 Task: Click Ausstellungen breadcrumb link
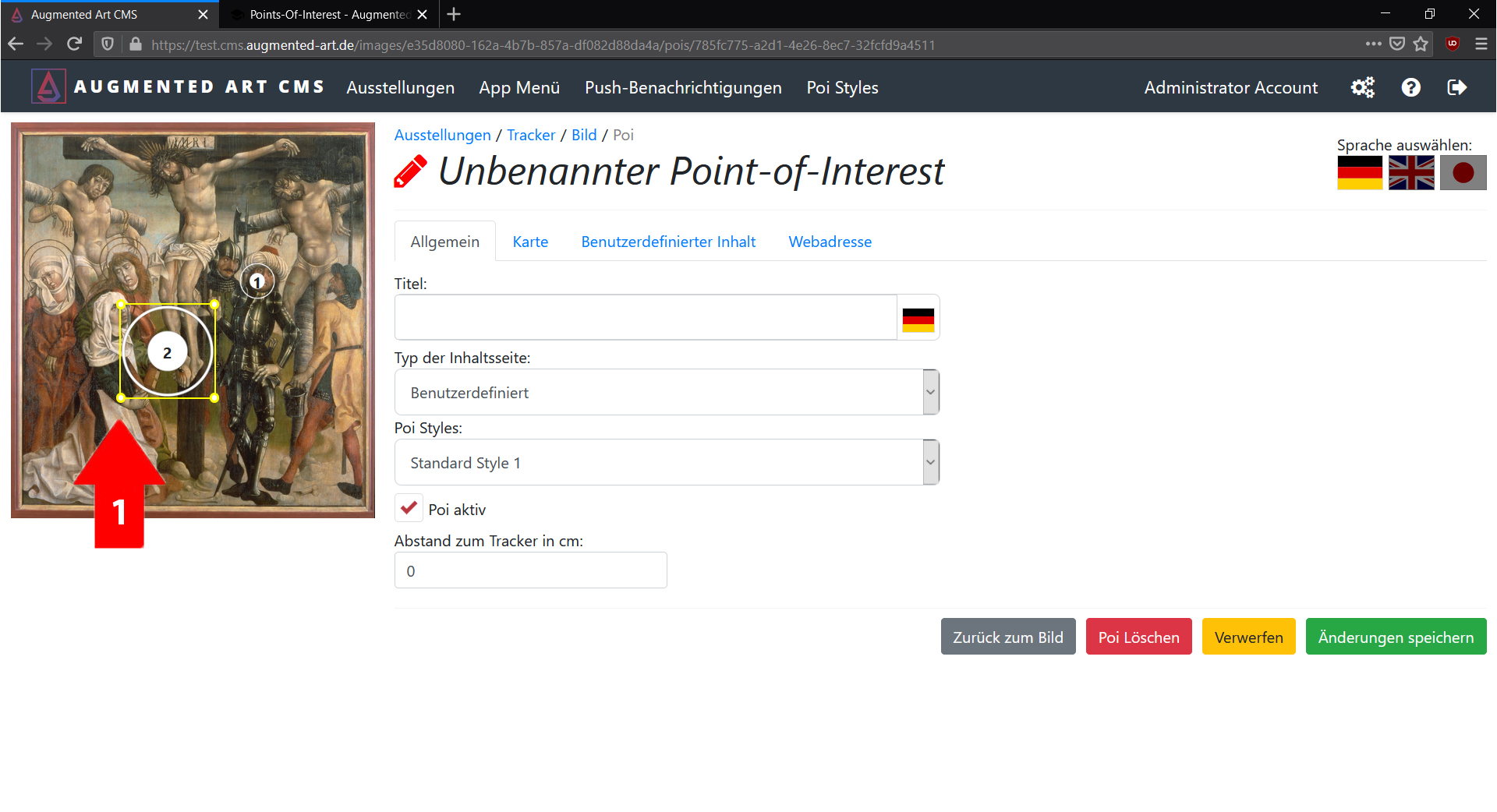coord(442,135)
